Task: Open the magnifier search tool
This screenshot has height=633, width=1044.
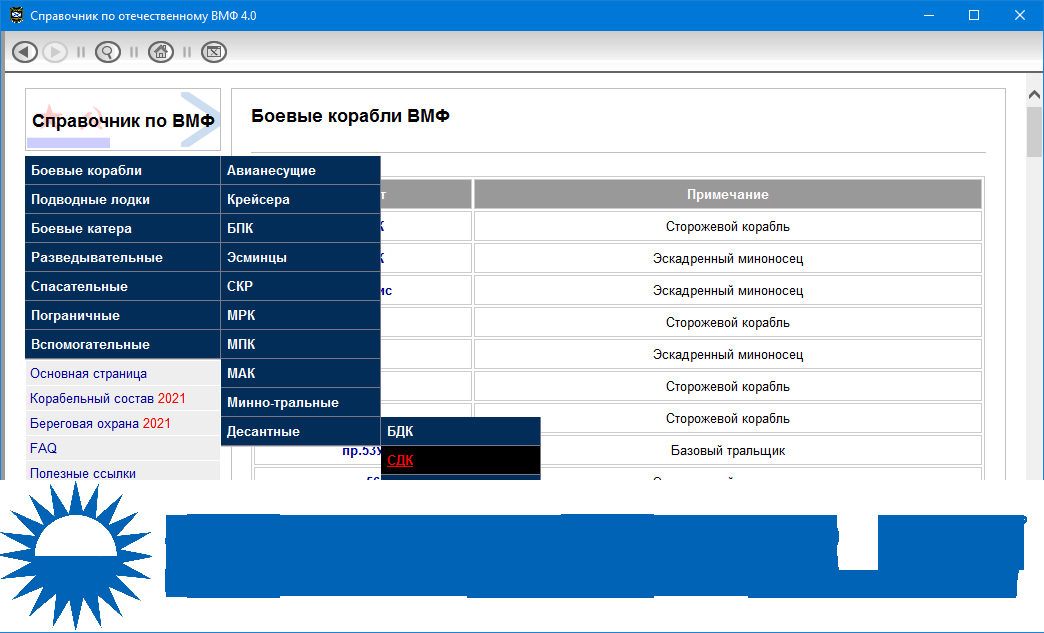Action: (107, 52)
